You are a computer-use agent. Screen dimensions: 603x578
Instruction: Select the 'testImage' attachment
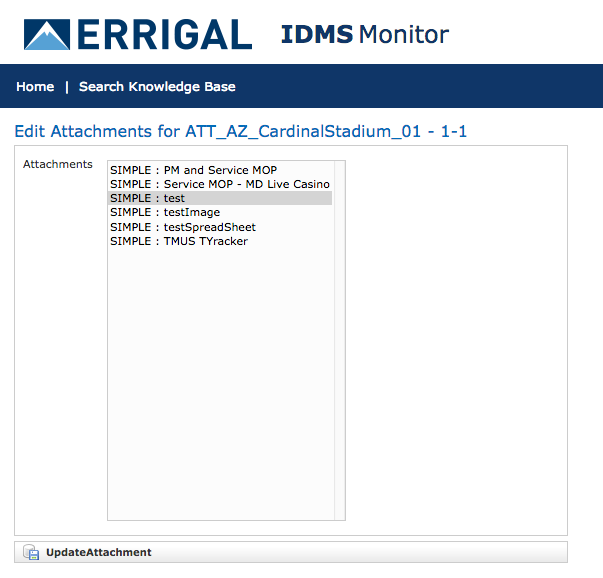pos(165,213)
